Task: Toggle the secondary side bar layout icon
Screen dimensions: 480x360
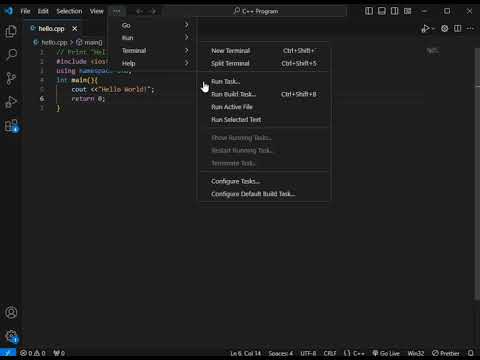Action: tap(395, 11)
